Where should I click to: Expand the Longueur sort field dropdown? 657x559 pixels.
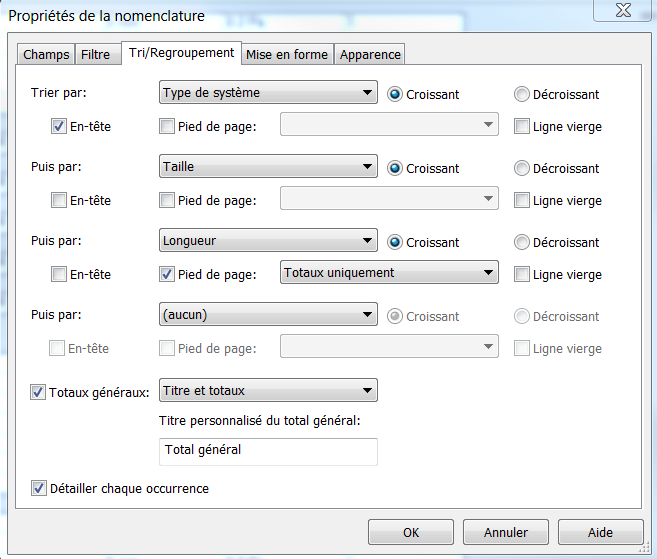coord(268,242)
